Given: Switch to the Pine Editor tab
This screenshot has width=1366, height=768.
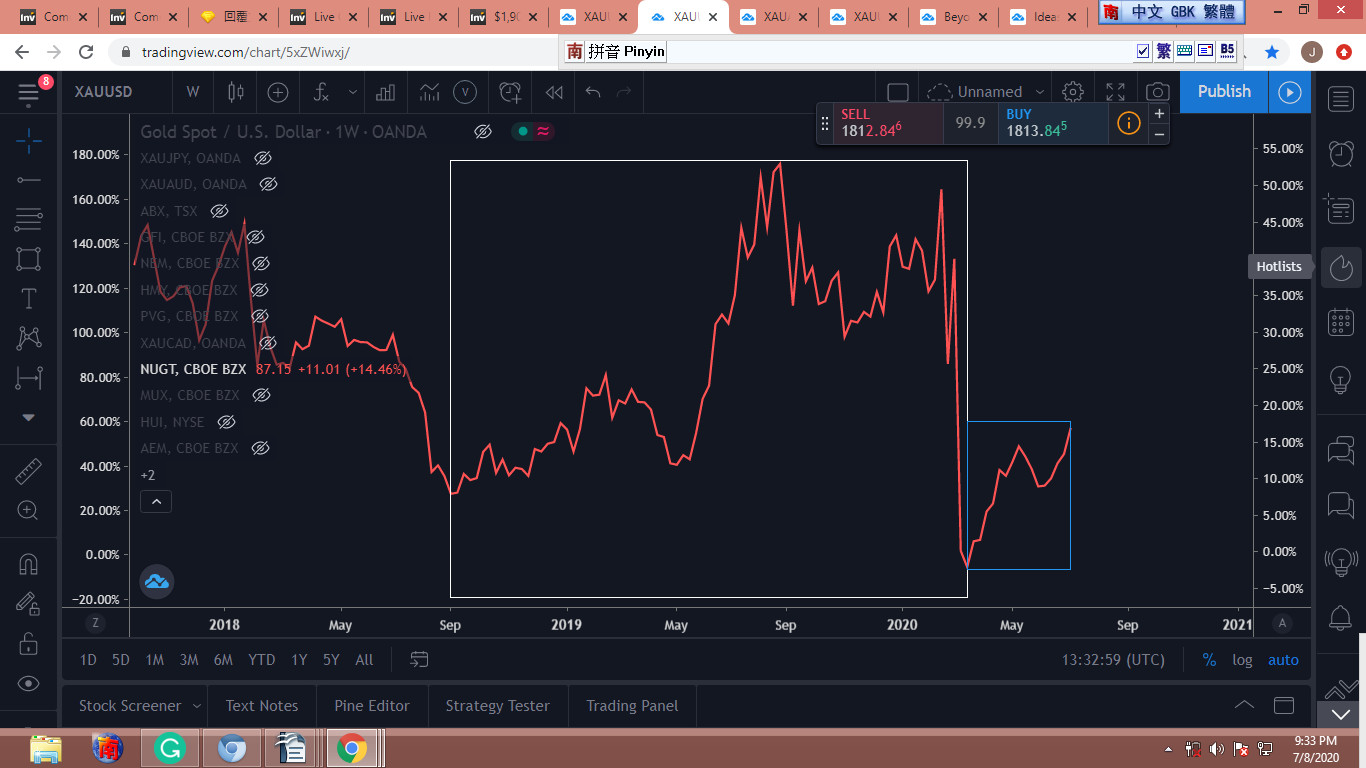Looking at the screenshot, I should 372,706.
